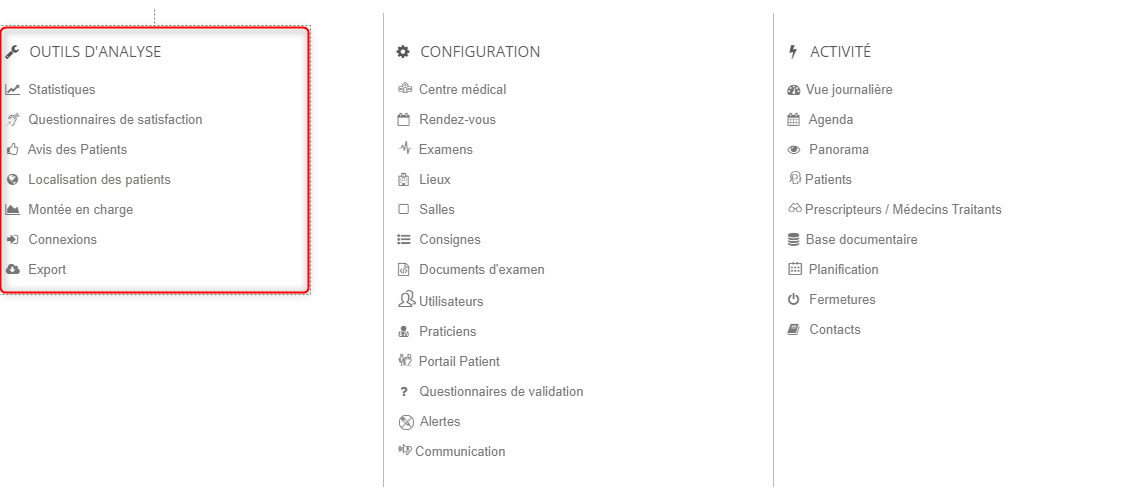1125x491 pixels.
Task: Go to Prescripteurs / Médecins Traitants
Action: tap(903, 210)
